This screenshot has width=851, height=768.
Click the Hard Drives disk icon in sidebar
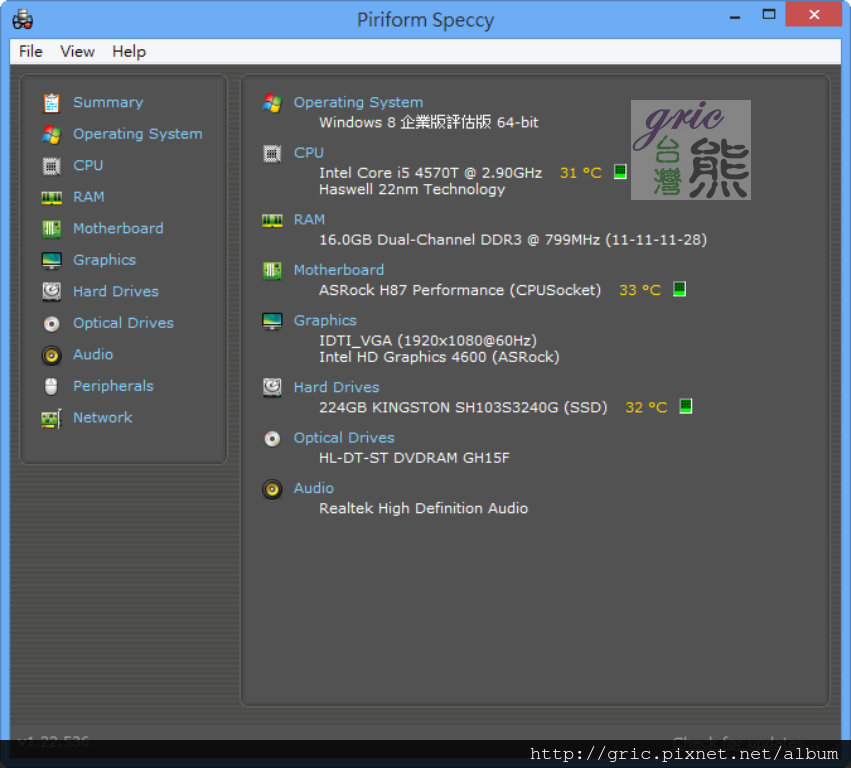pos(52,291)
